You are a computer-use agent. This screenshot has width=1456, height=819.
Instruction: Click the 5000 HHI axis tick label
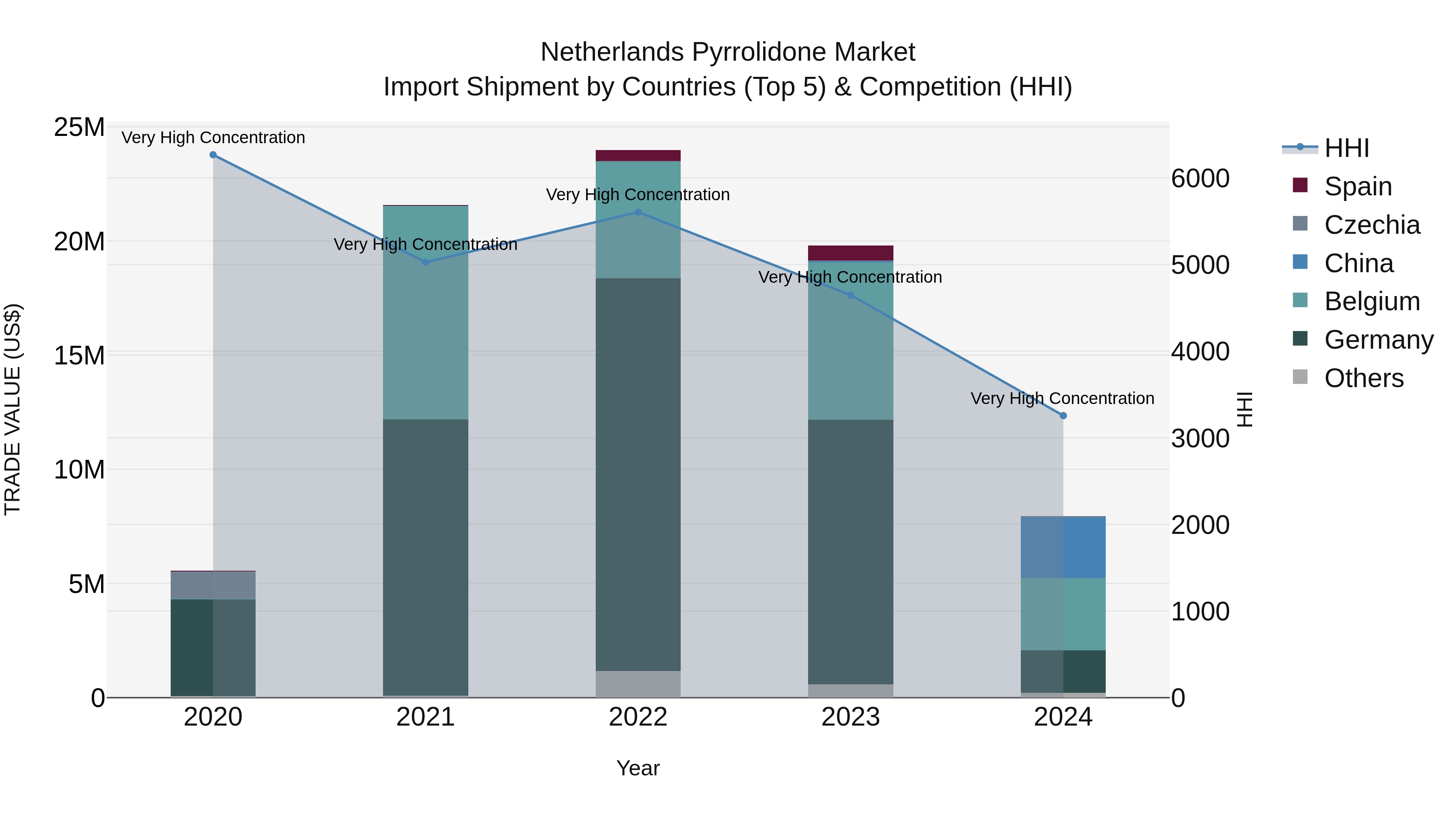point(1200,265)
